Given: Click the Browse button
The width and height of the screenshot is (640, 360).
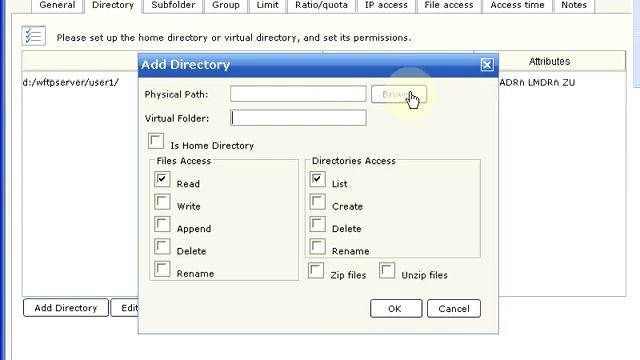Looking at the screenshot, I should tap(399, 94).
